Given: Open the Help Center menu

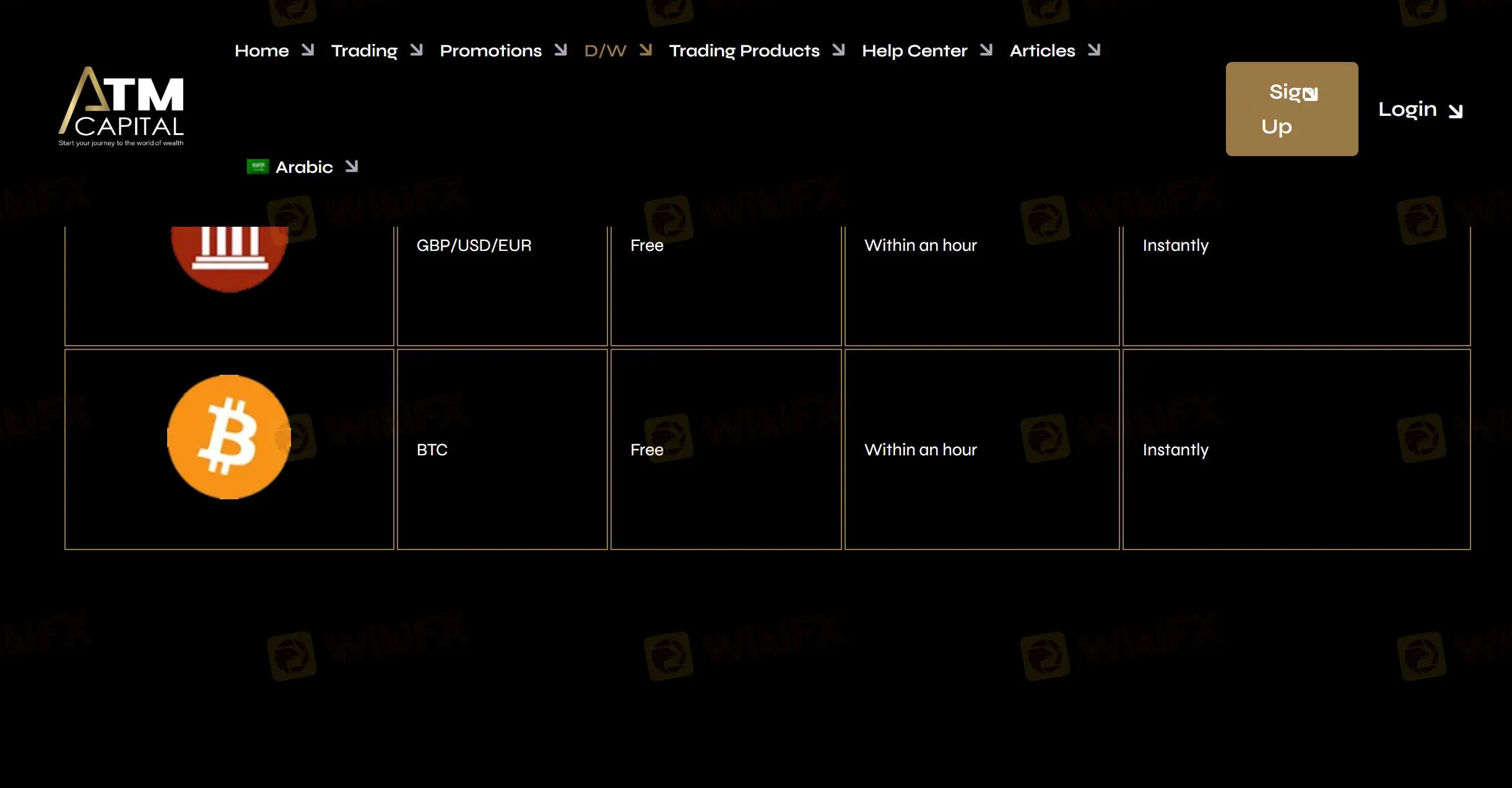Looking at the screenshot, I should (914, 51).
